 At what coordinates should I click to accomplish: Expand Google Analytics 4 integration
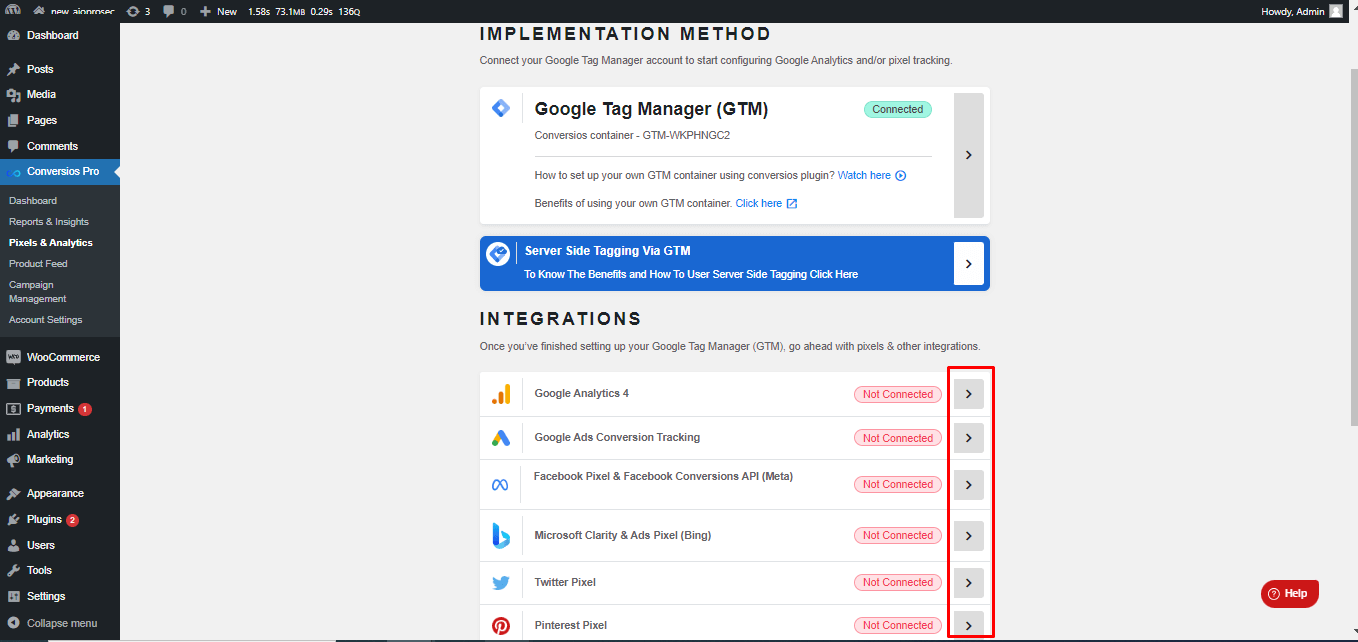(968, 394)
